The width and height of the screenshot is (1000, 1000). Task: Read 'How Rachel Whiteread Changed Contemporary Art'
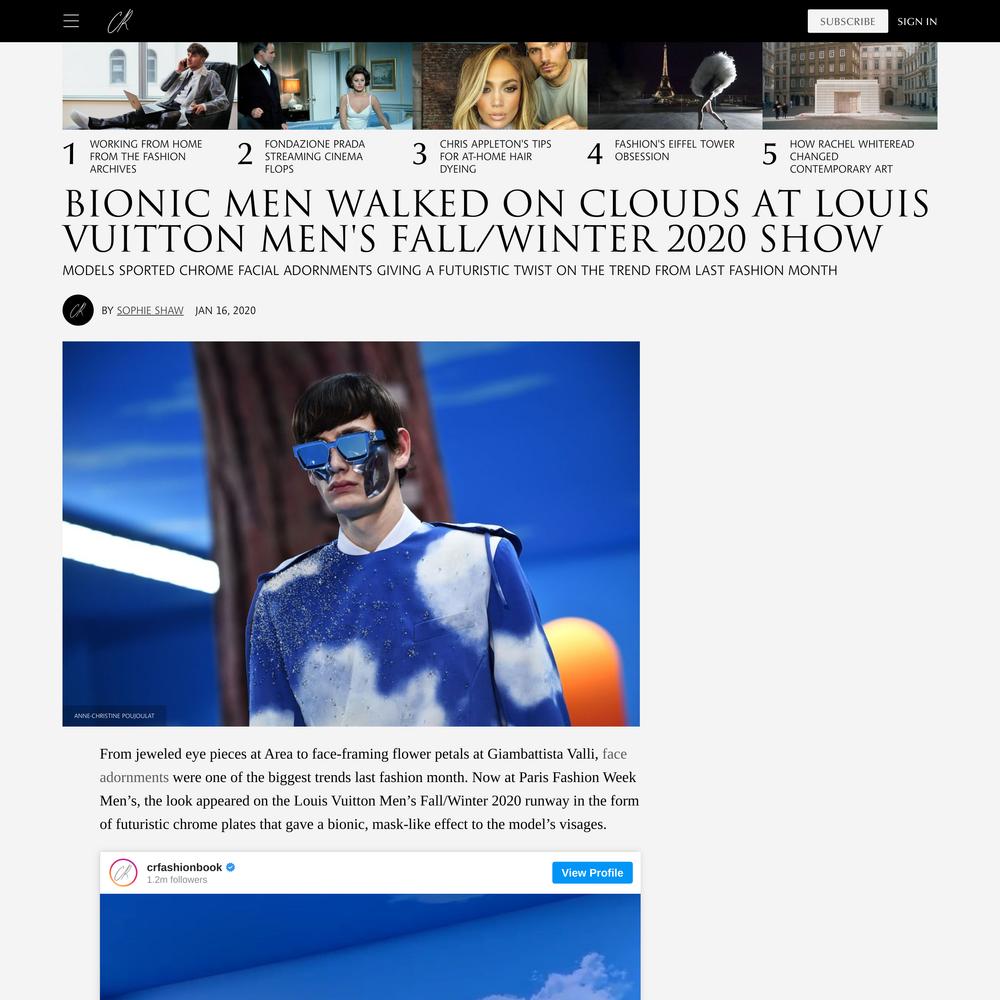pos(852,156)
